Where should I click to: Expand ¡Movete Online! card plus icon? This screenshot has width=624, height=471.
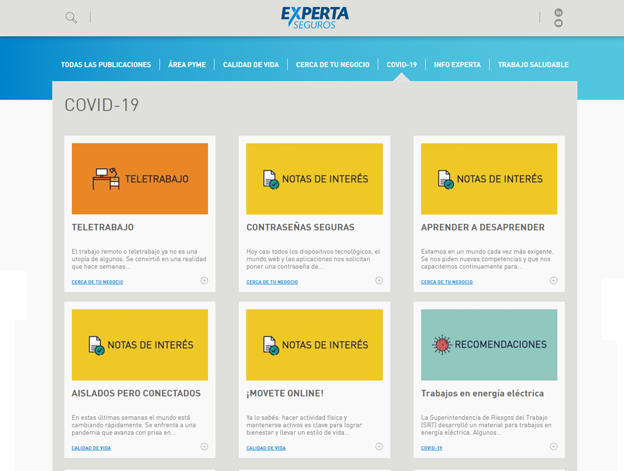(x=379, y=446)
